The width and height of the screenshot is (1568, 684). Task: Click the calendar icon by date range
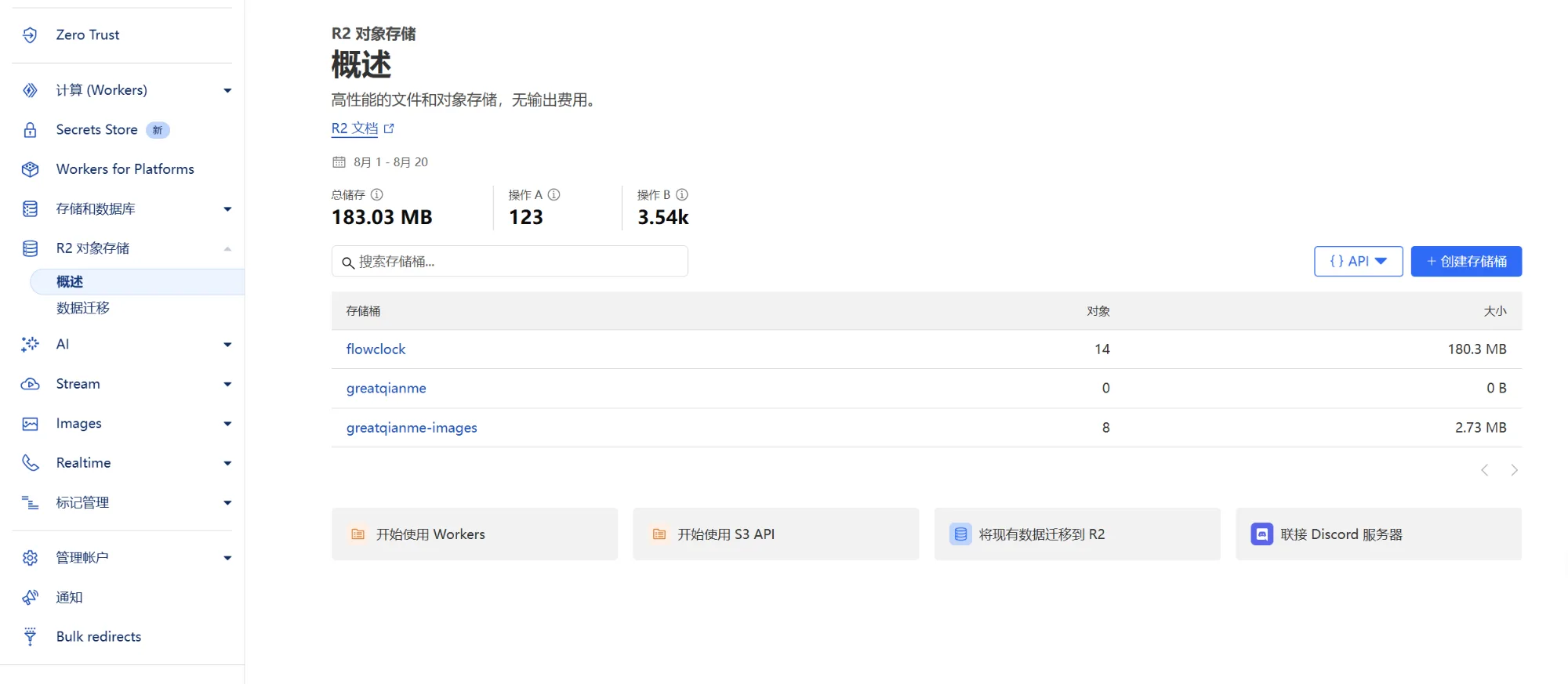[339, 162]
